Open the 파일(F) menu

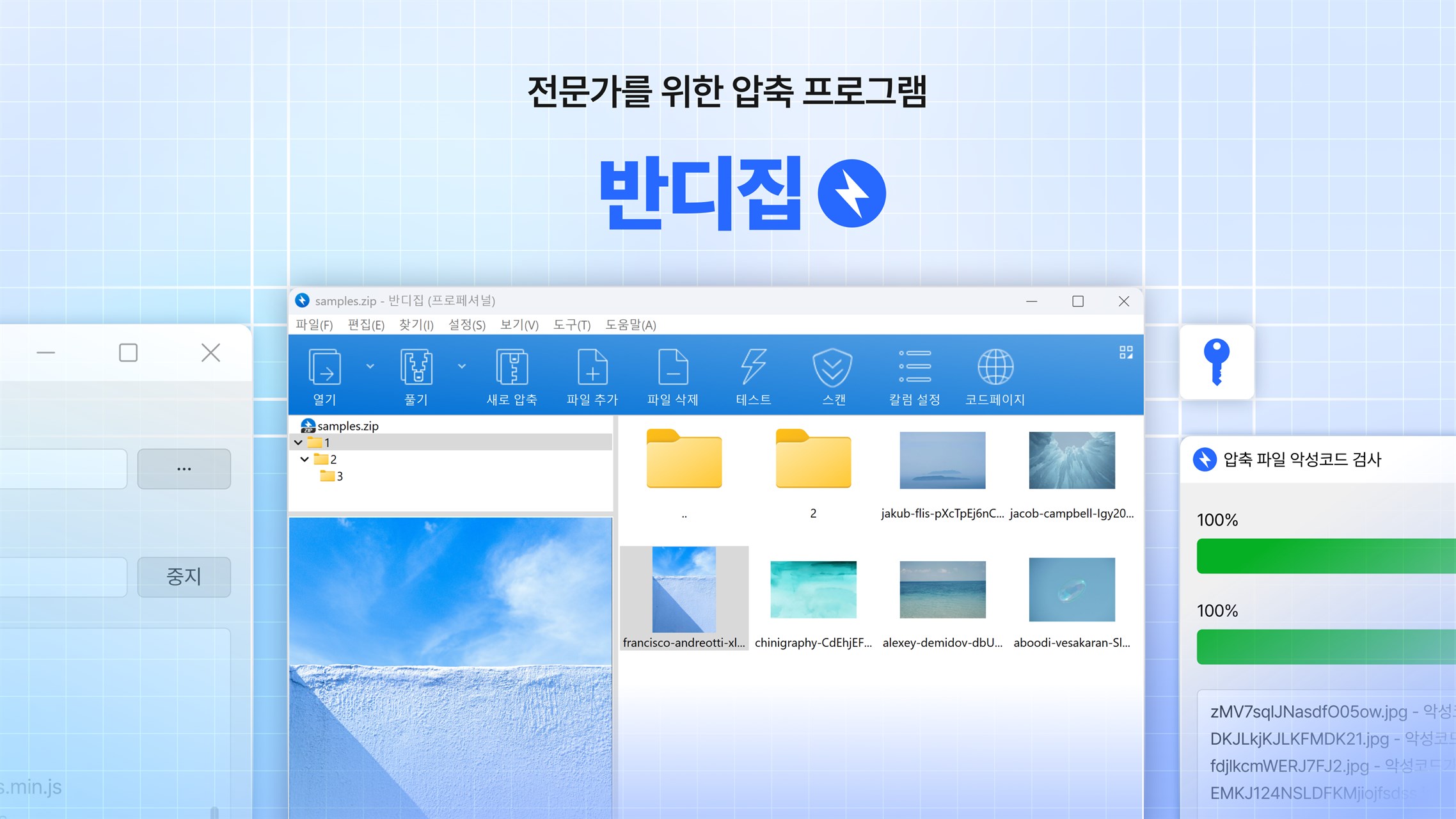(x=314, y=325)
